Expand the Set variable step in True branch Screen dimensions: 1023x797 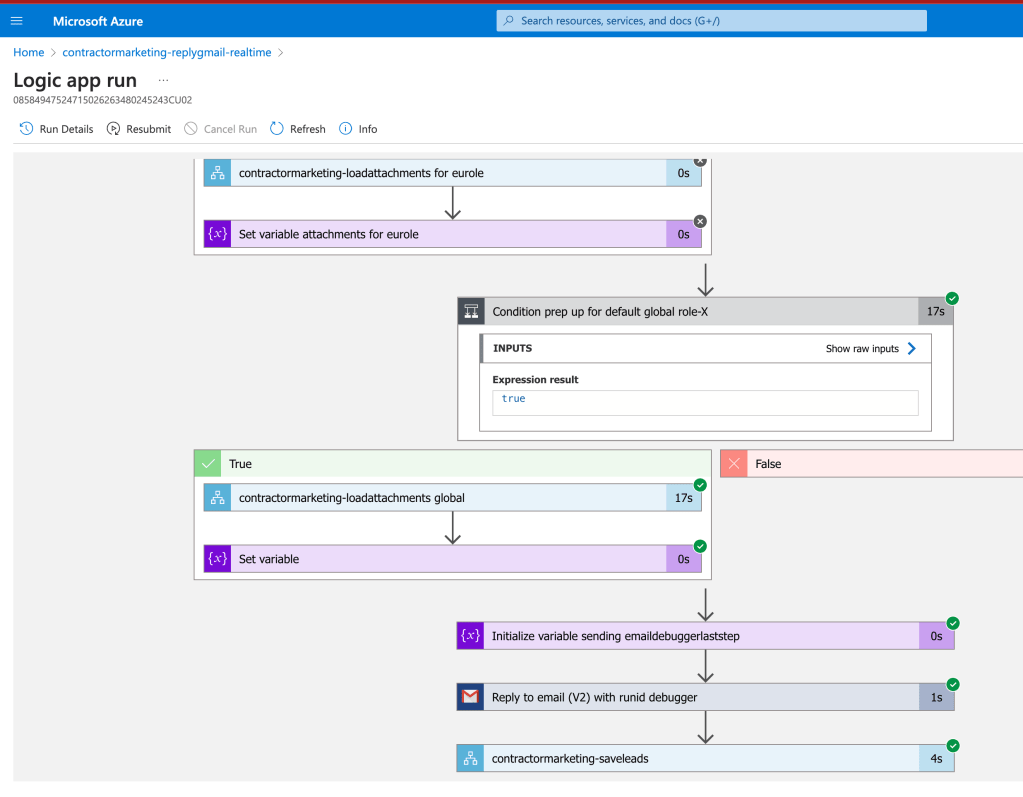[452, 558]
